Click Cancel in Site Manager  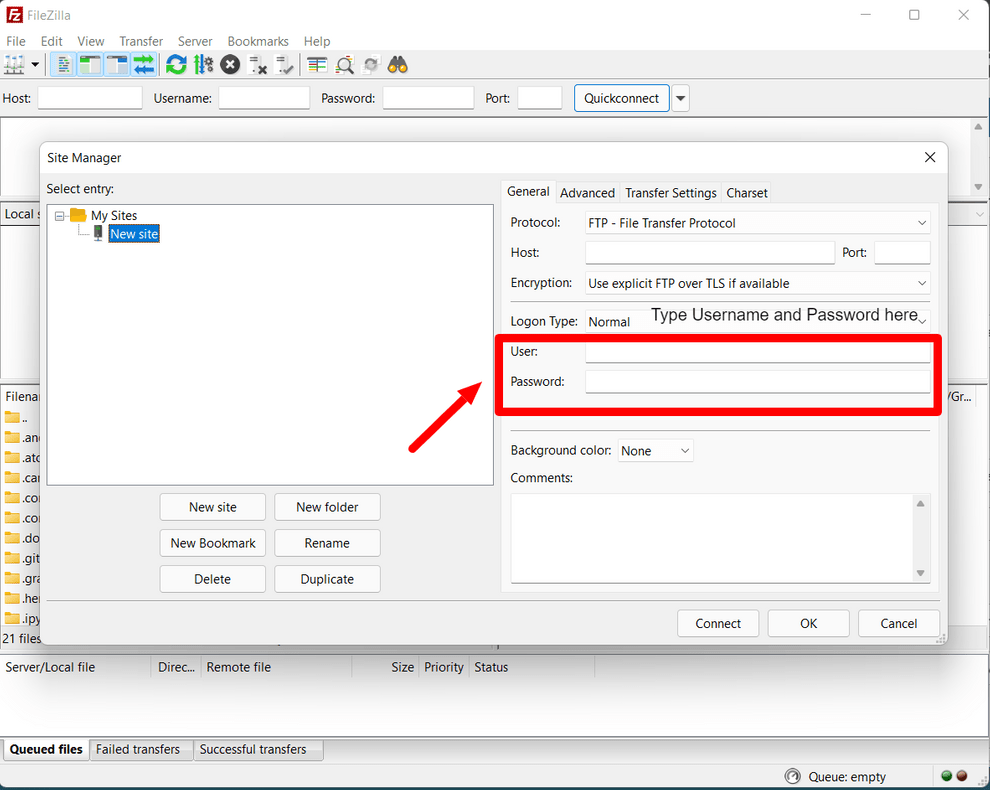point(899,623)
